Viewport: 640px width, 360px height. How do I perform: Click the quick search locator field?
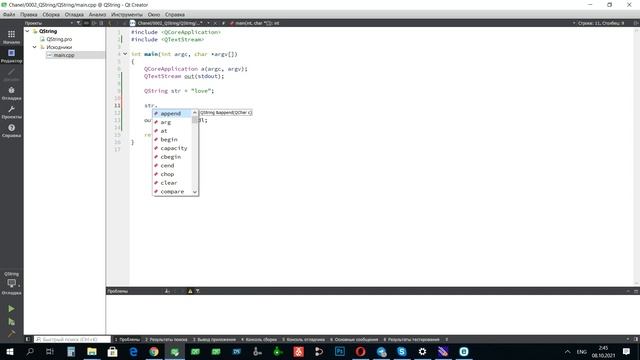(x=72, y=339)
